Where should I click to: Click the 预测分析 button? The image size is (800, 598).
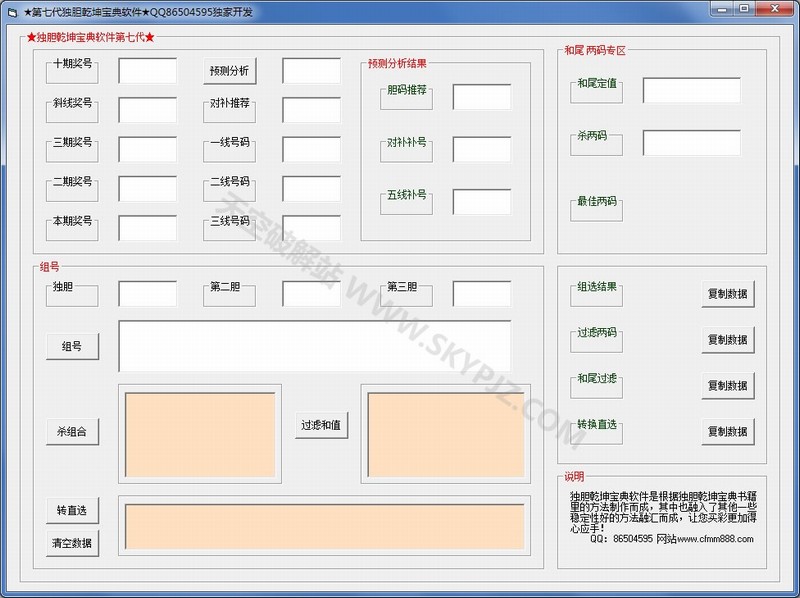tap(229, 71)
